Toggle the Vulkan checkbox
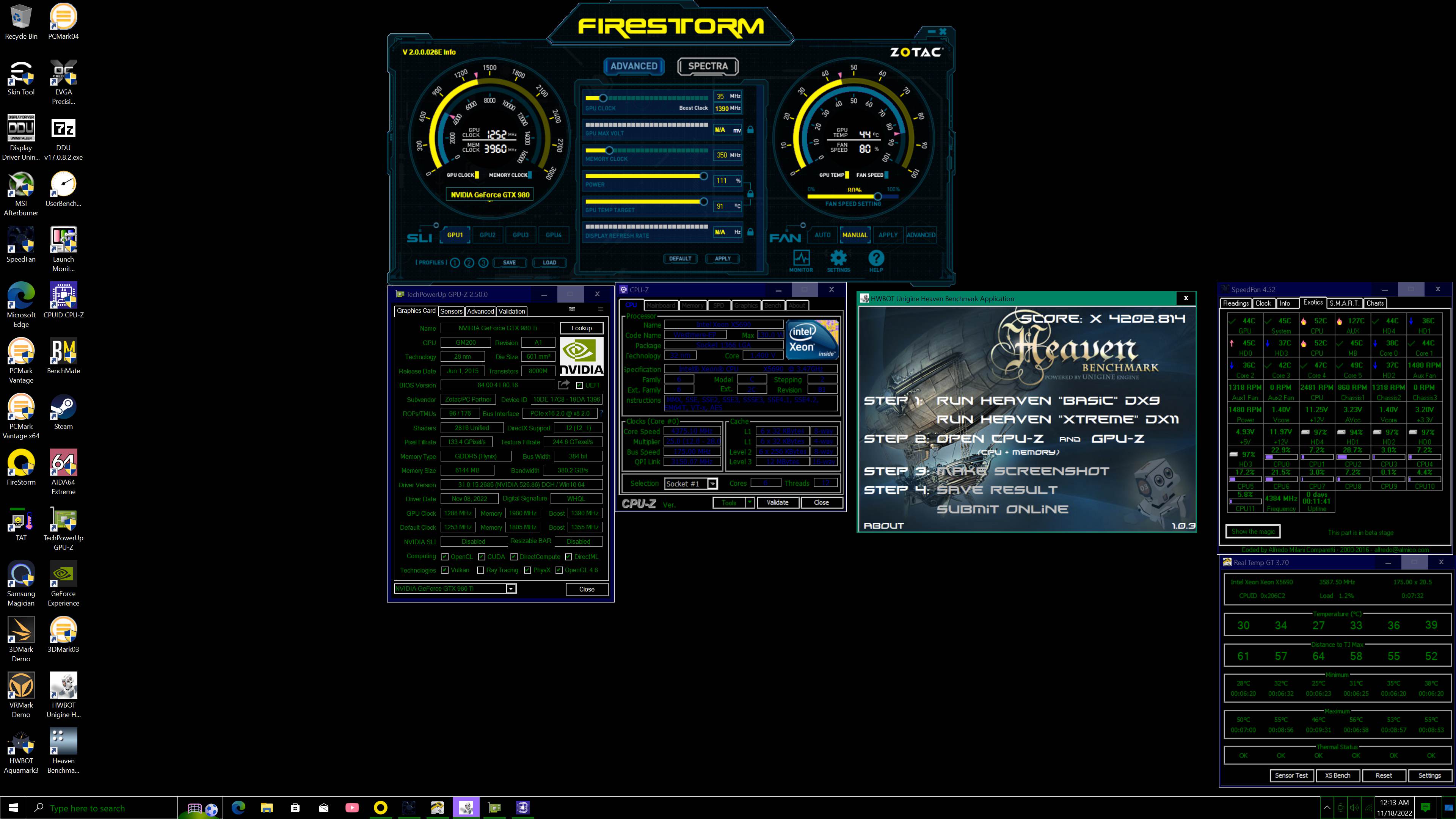The width and height of the screenshot is (1456, 819). tap(445, 570)
